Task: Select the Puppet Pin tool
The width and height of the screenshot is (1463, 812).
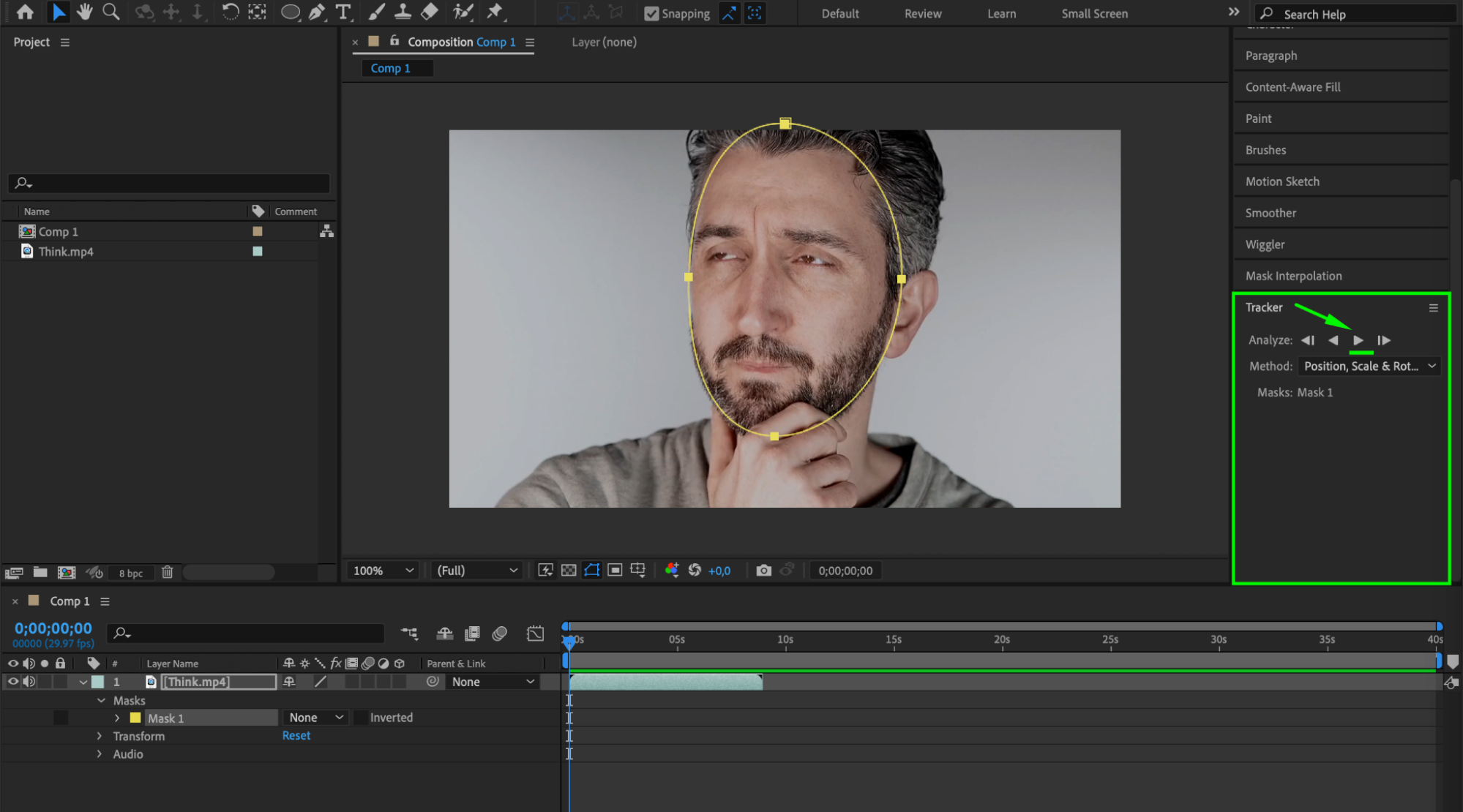Action: pyautogui.click(x=495, y=12)
